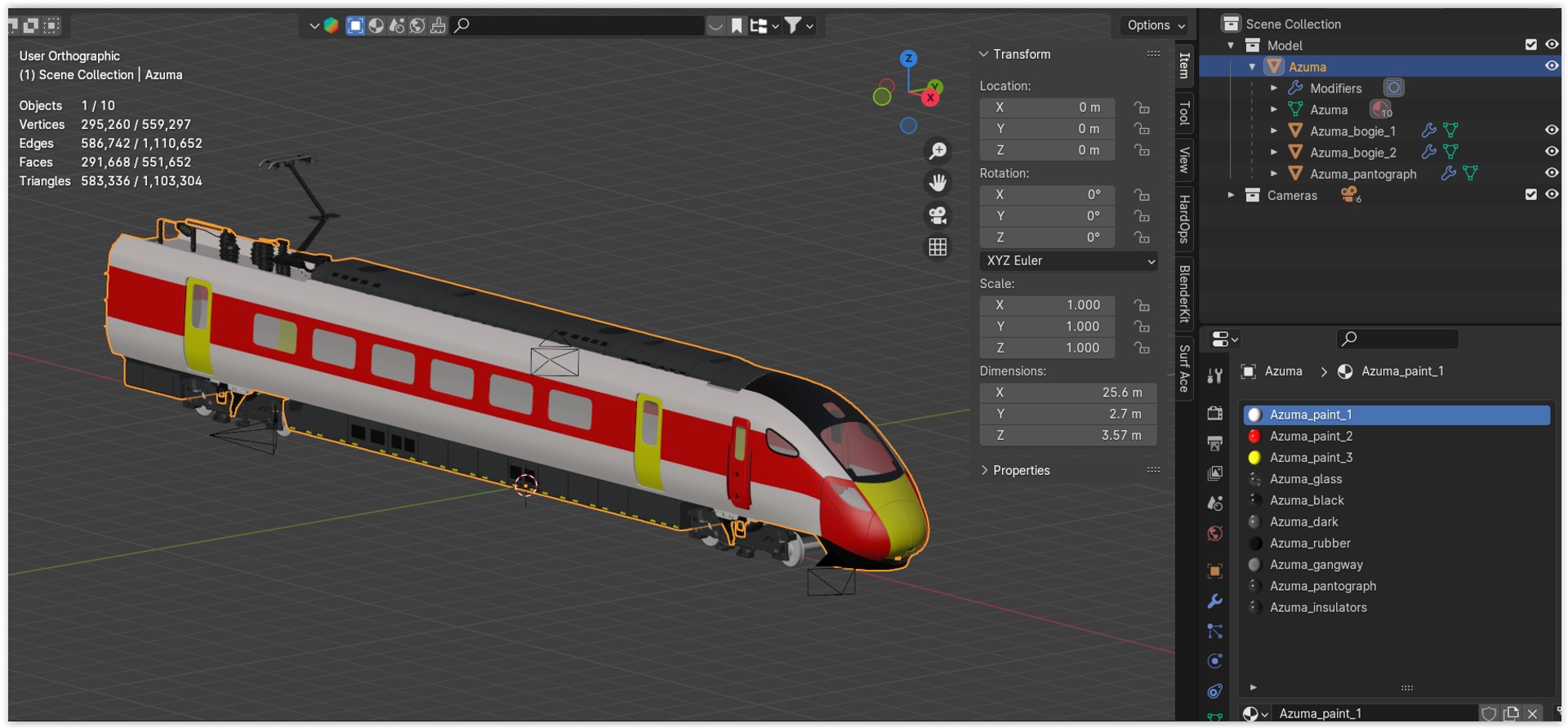This screenshot has height=728, width=1568.
Task: Open the Scene properties icon
Action: point(1215,504)
